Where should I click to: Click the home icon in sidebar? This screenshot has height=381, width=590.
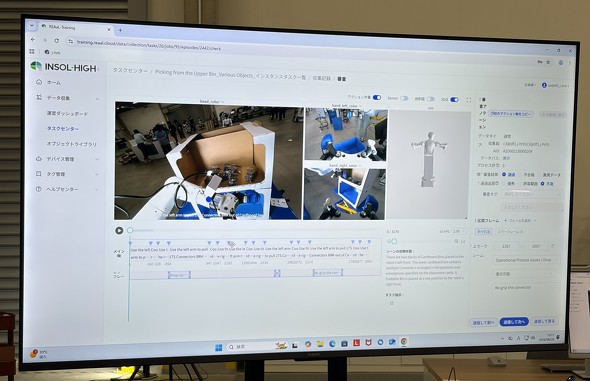[x=39, y=82]
